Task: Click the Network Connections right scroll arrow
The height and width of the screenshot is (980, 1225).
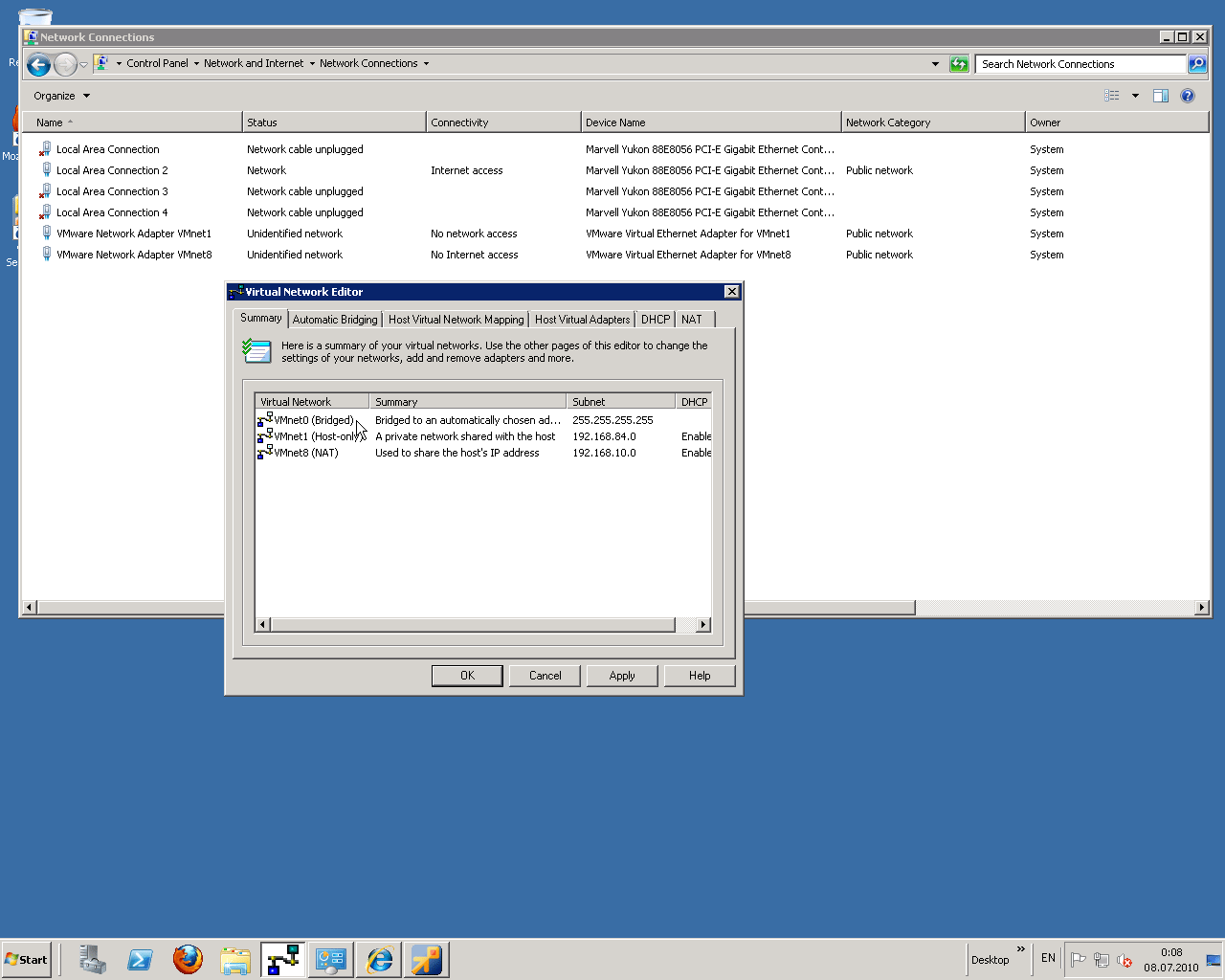Action: coord(1202,608)
